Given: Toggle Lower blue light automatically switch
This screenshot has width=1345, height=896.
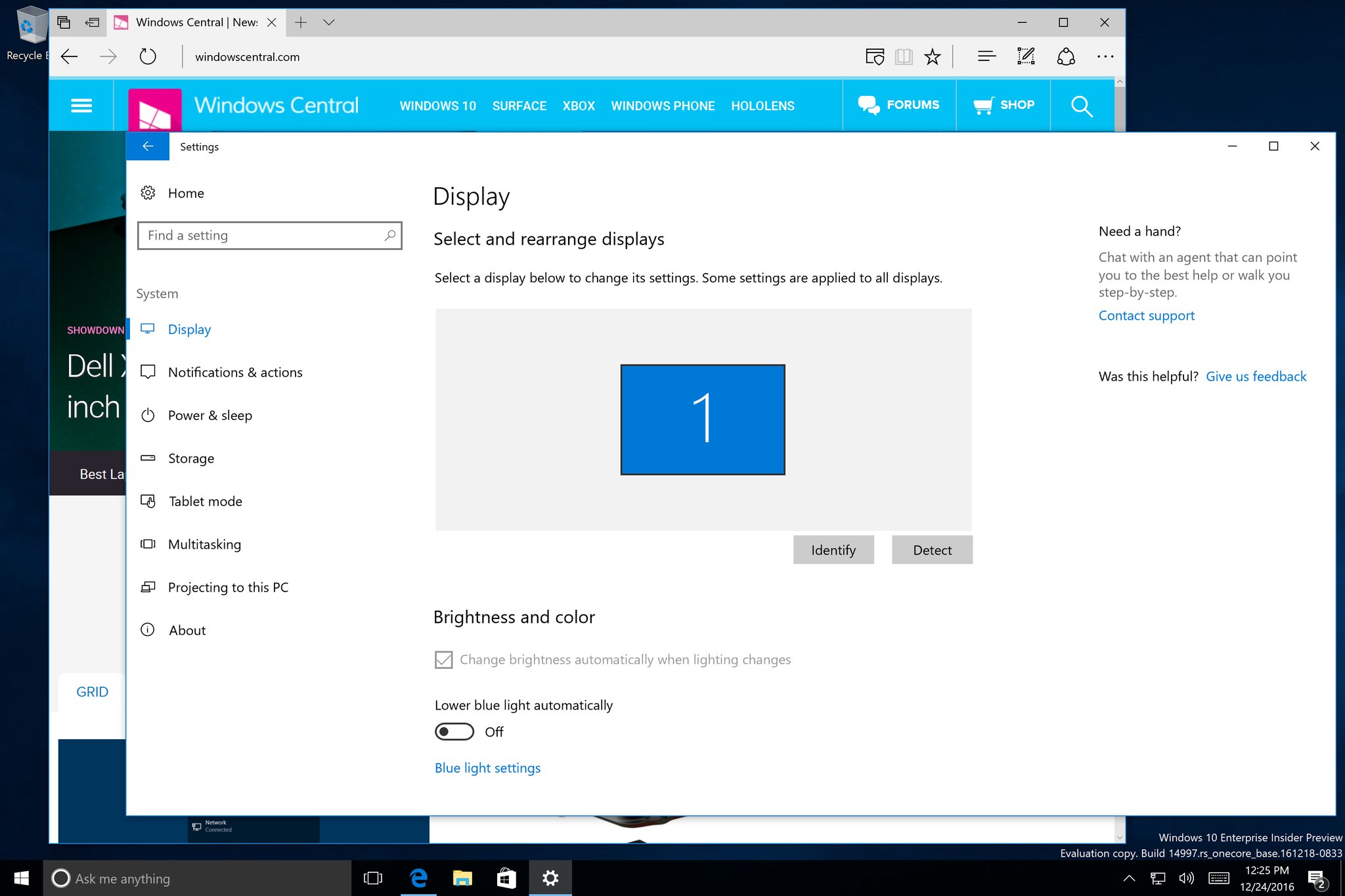Looking at the screenshot, I should tap(454, 732).
